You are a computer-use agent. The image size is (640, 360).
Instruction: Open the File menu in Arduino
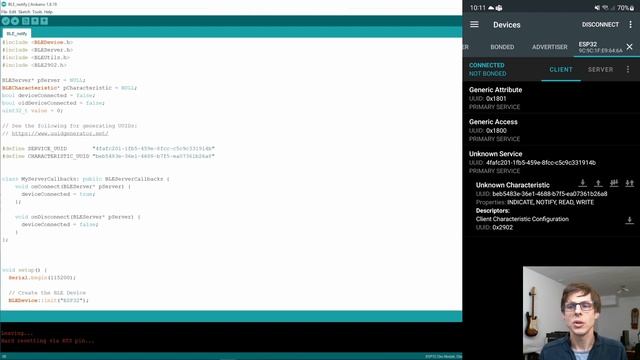coord(4,12)
